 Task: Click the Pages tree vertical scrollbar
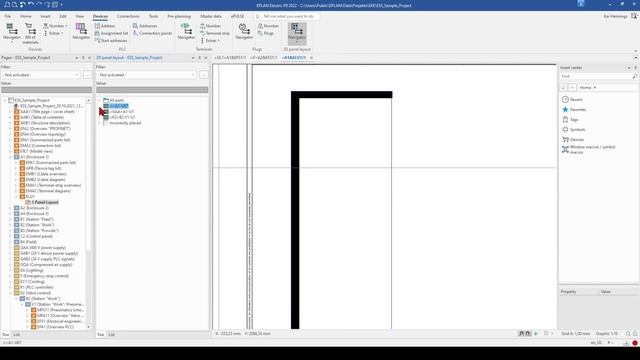point(88,212)
